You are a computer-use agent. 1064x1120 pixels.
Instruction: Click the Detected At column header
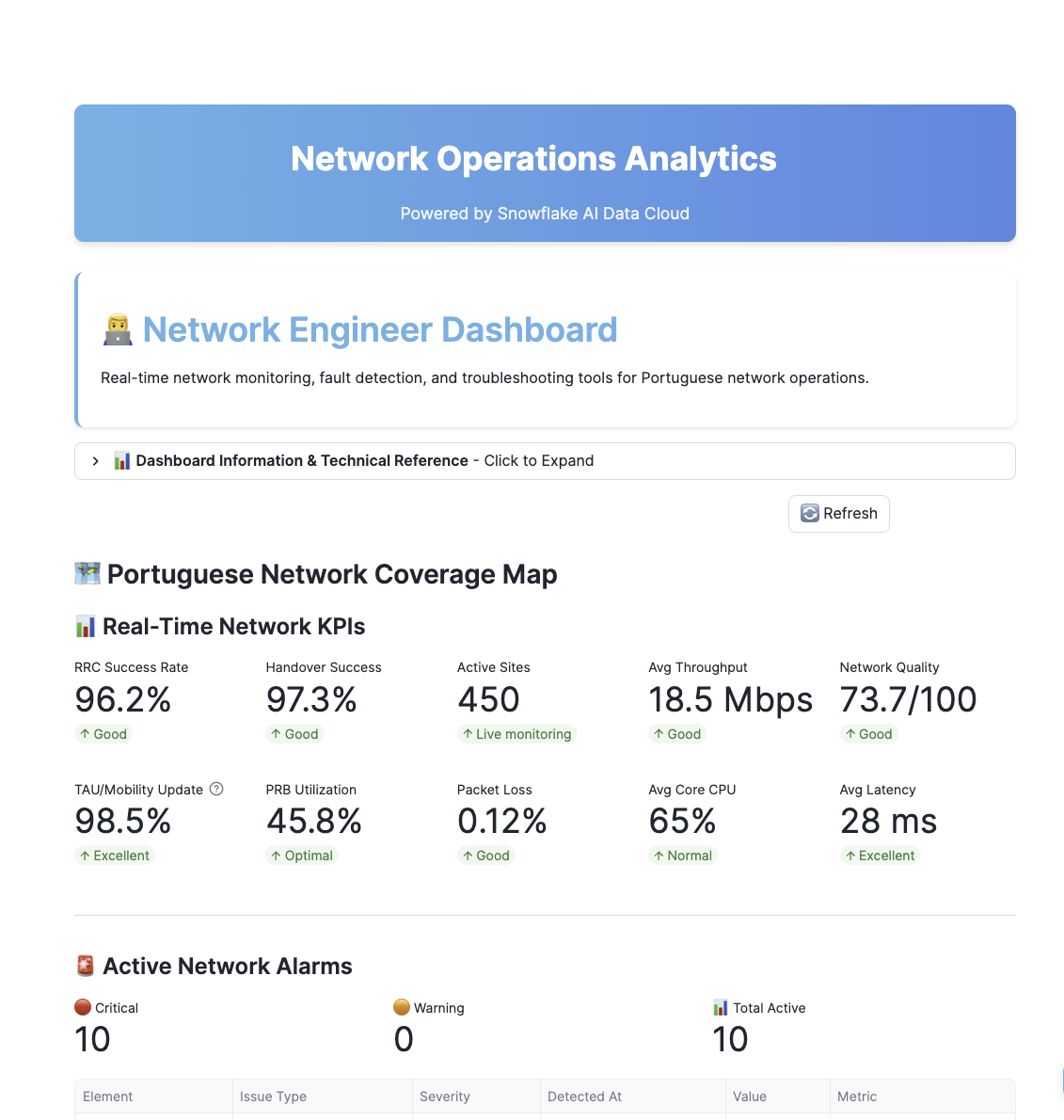584,1096
